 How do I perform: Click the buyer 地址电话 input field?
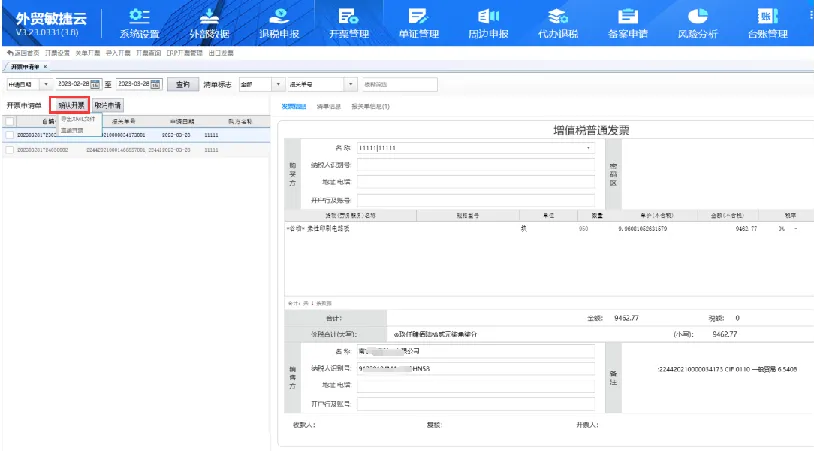click(x=476, y=182)
